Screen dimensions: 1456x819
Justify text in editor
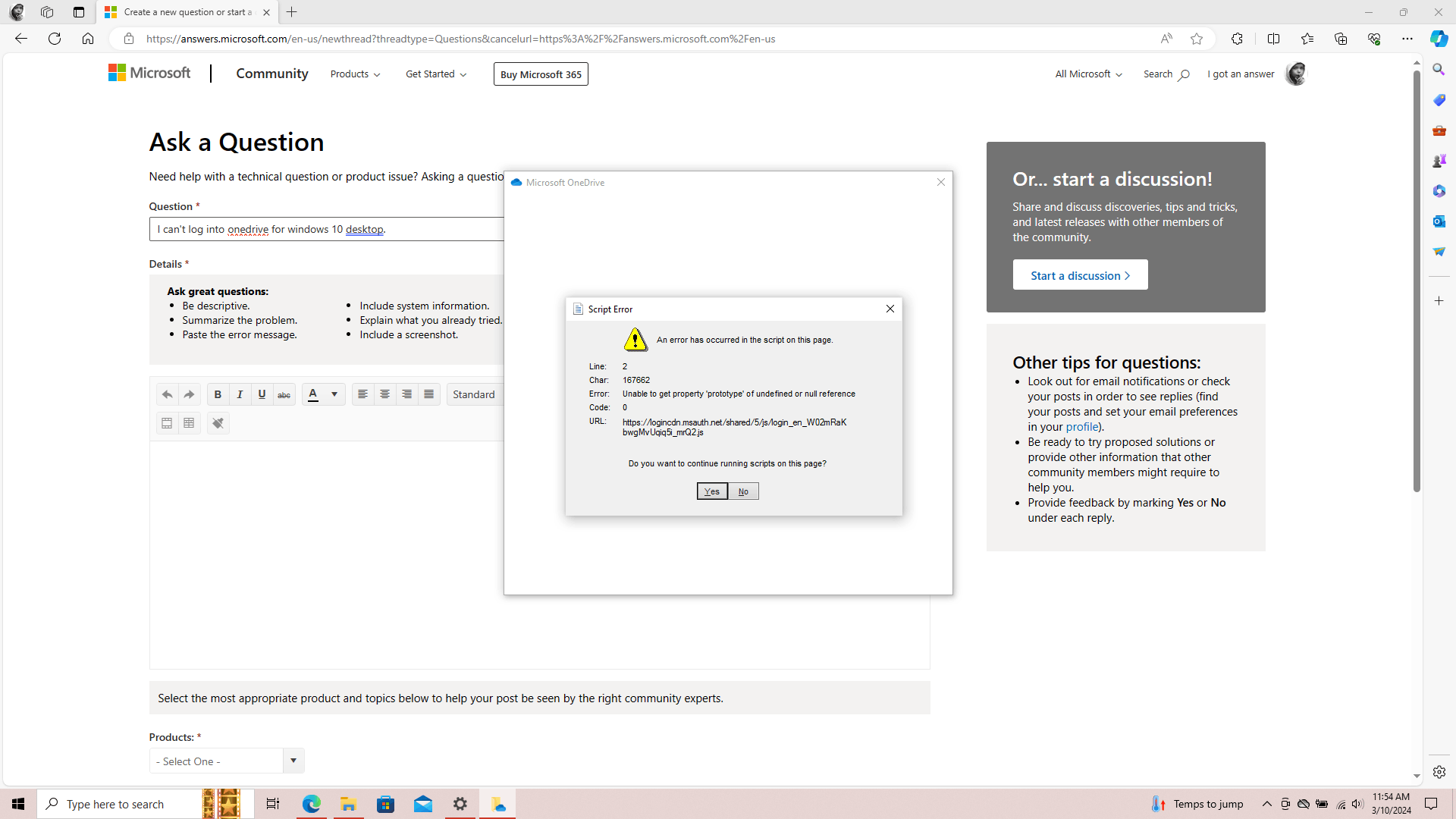pos(428,394)
